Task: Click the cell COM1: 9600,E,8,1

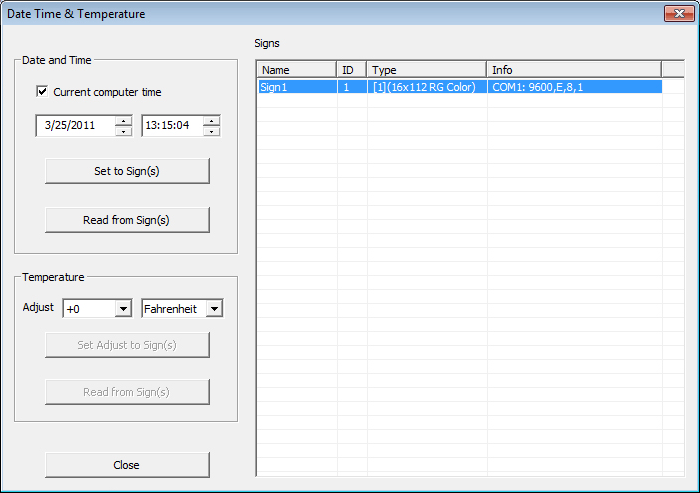Action: (575, 87)
